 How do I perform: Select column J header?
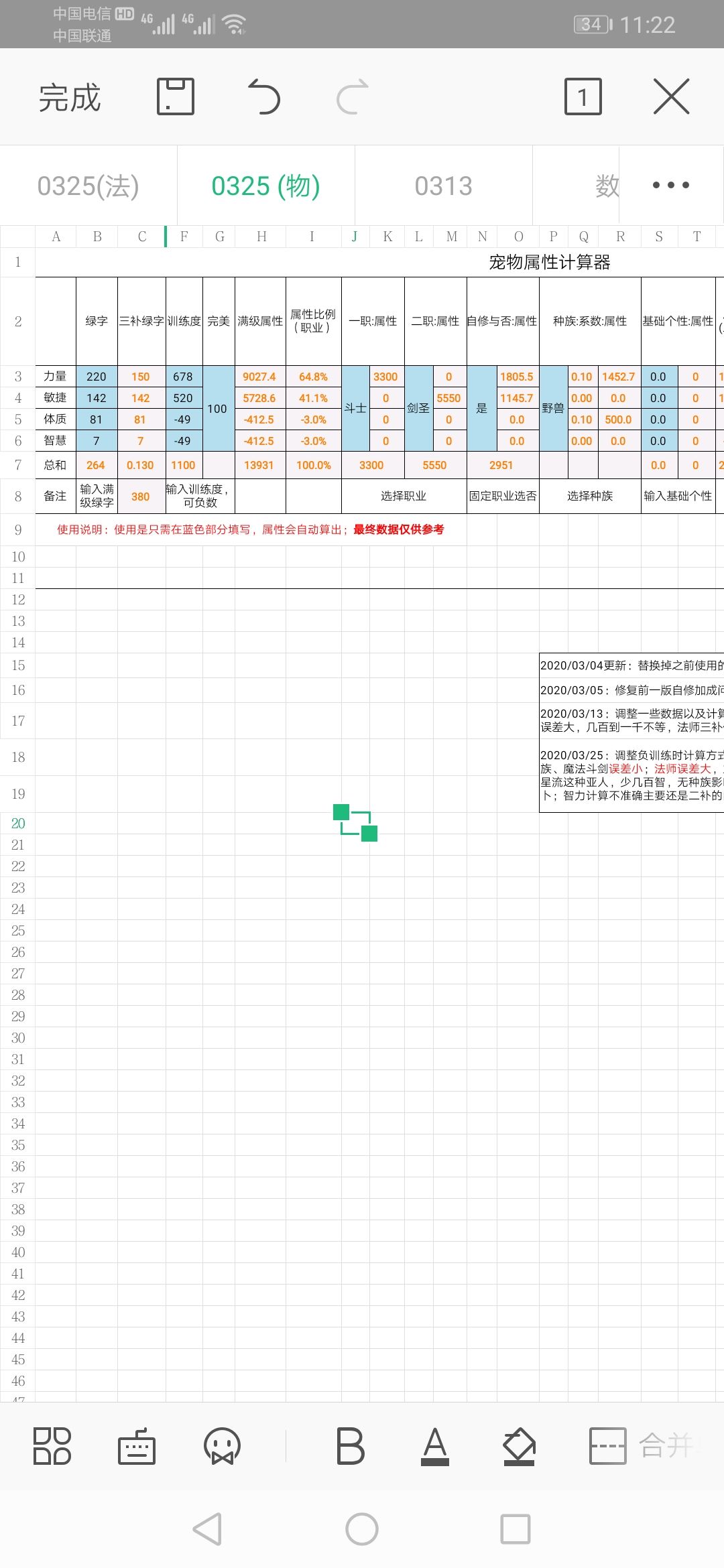pyautogui.click(x=355, y=237)
